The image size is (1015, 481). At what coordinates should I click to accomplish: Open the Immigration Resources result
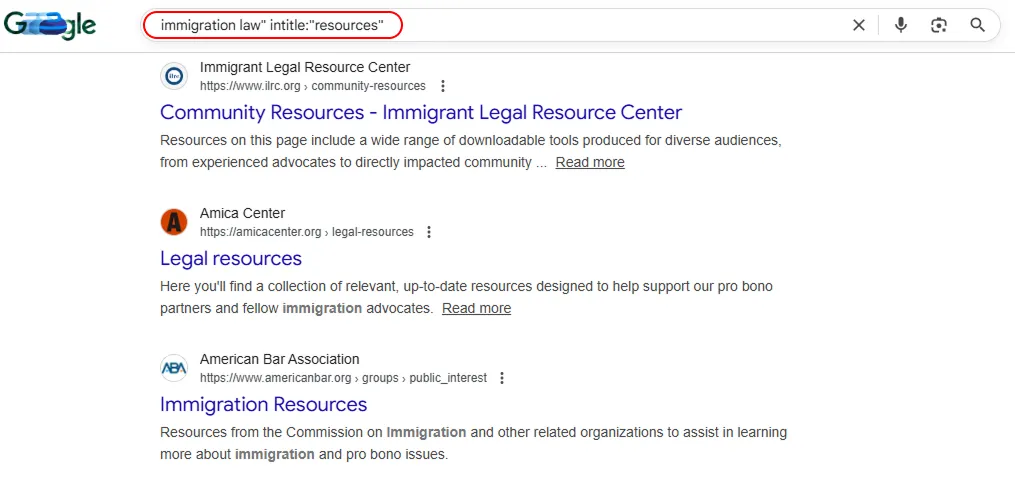click(x=263, y=404)
